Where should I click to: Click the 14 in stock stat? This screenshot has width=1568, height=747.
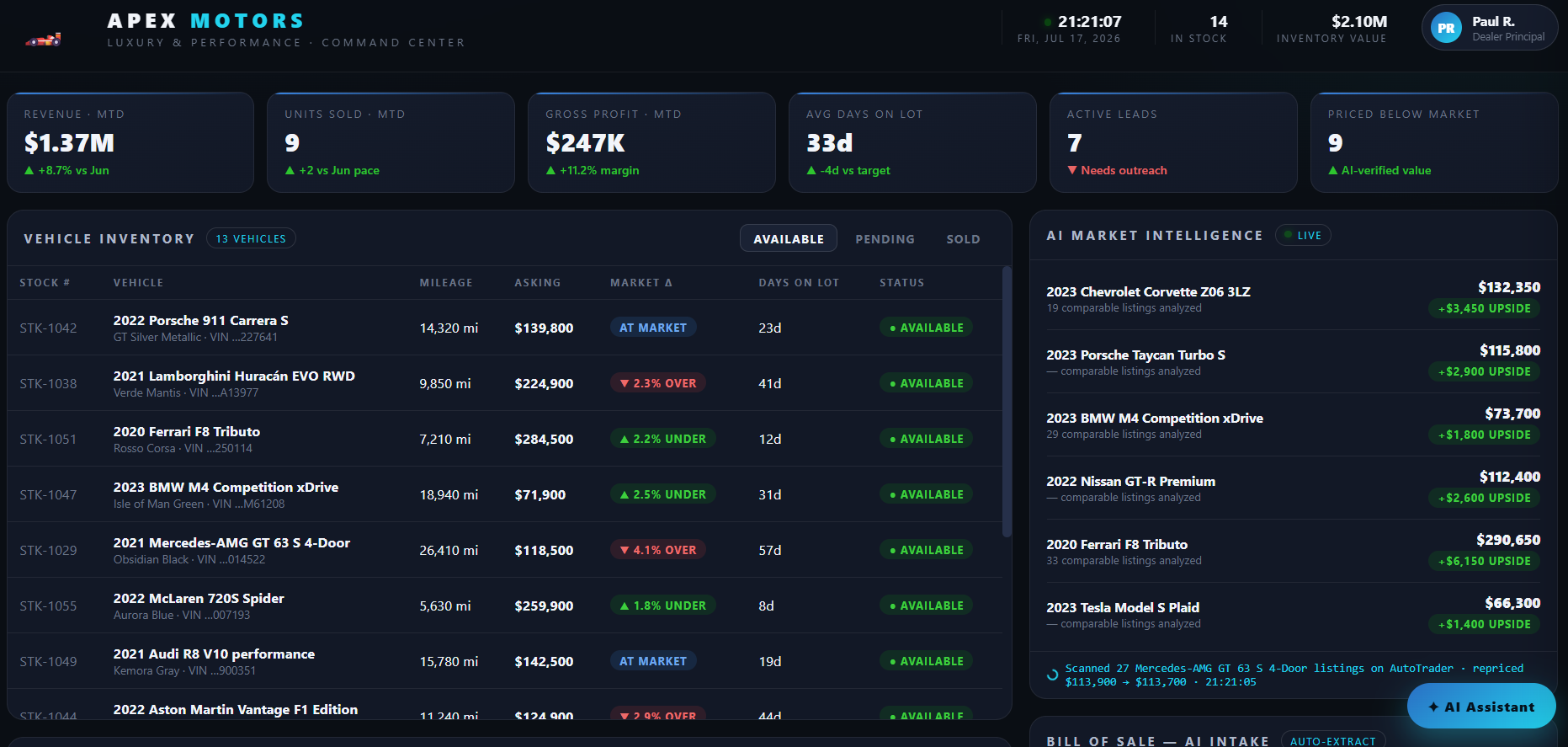point(1199,28)
